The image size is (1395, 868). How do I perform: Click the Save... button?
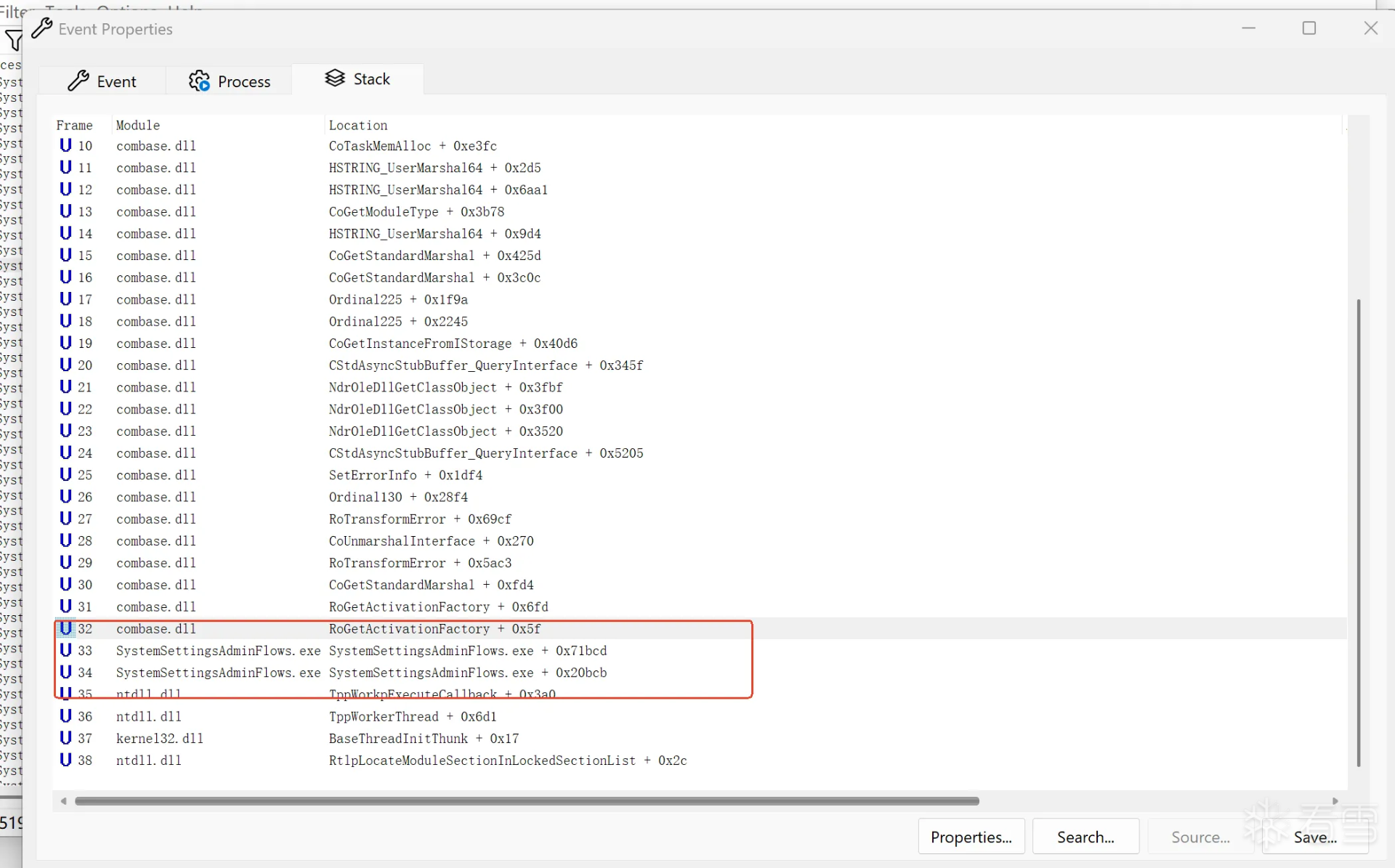tap(1314, 837)
